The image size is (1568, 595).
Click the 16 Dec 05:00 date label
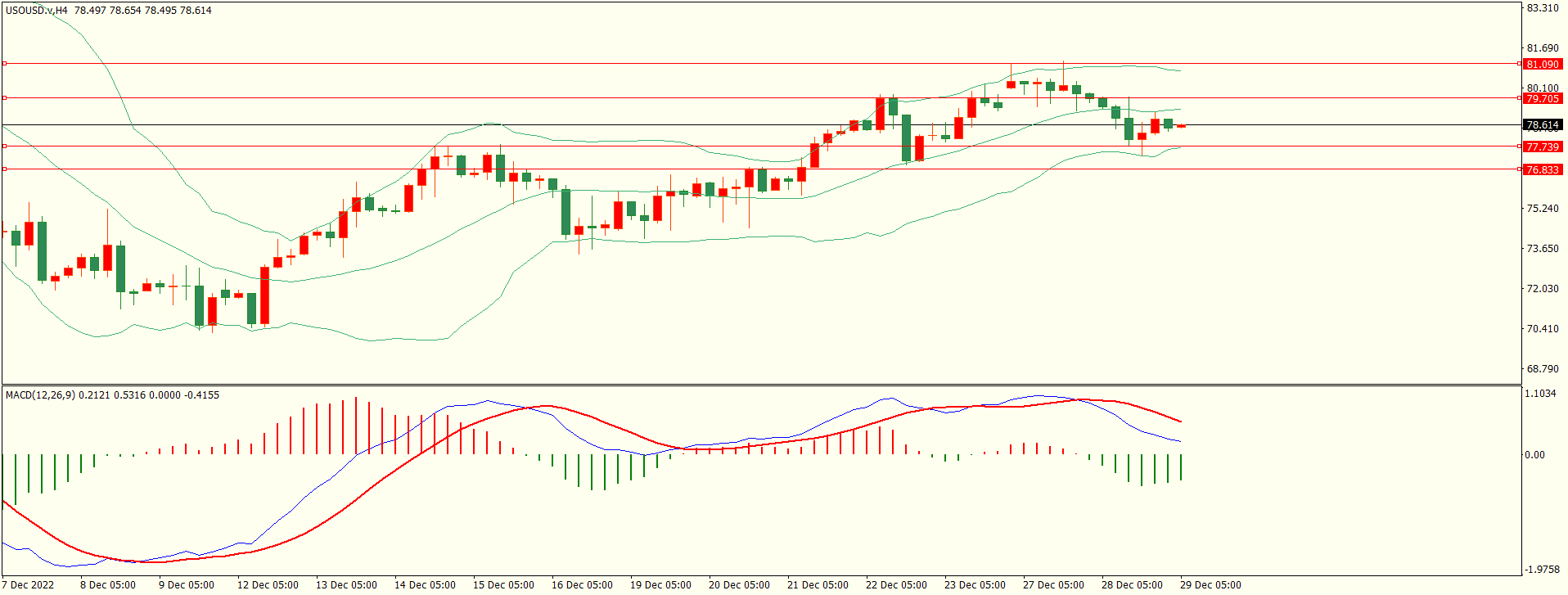[x=582, y=584]
